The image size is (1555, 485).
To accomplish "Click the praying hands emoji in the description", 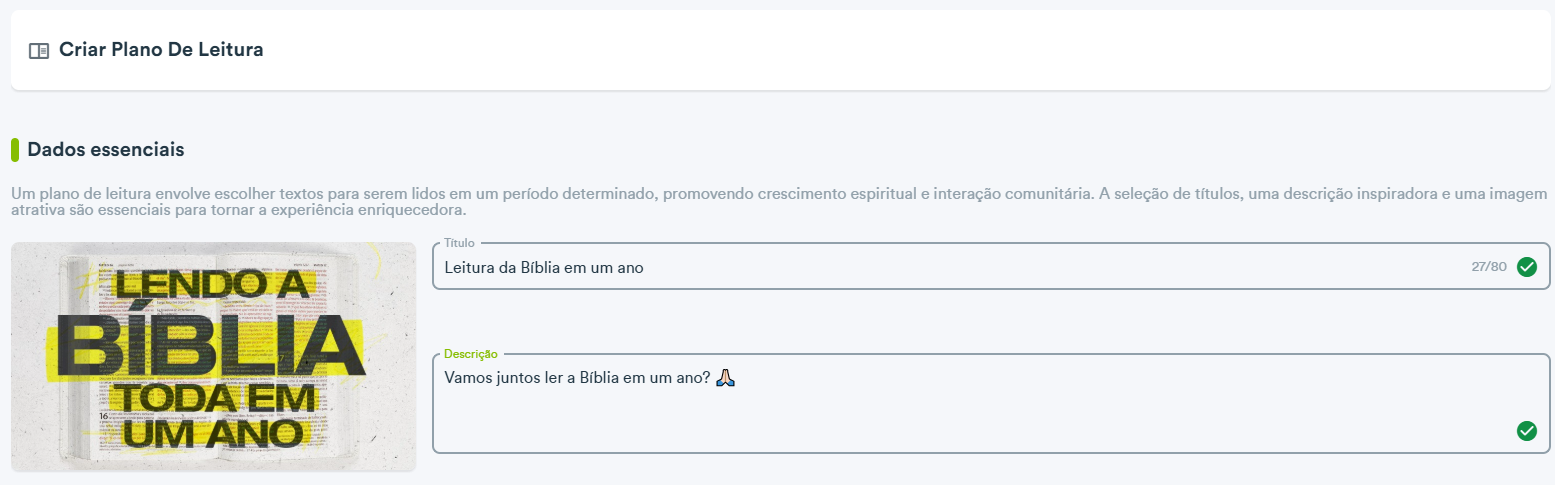I will pos(727,378).
